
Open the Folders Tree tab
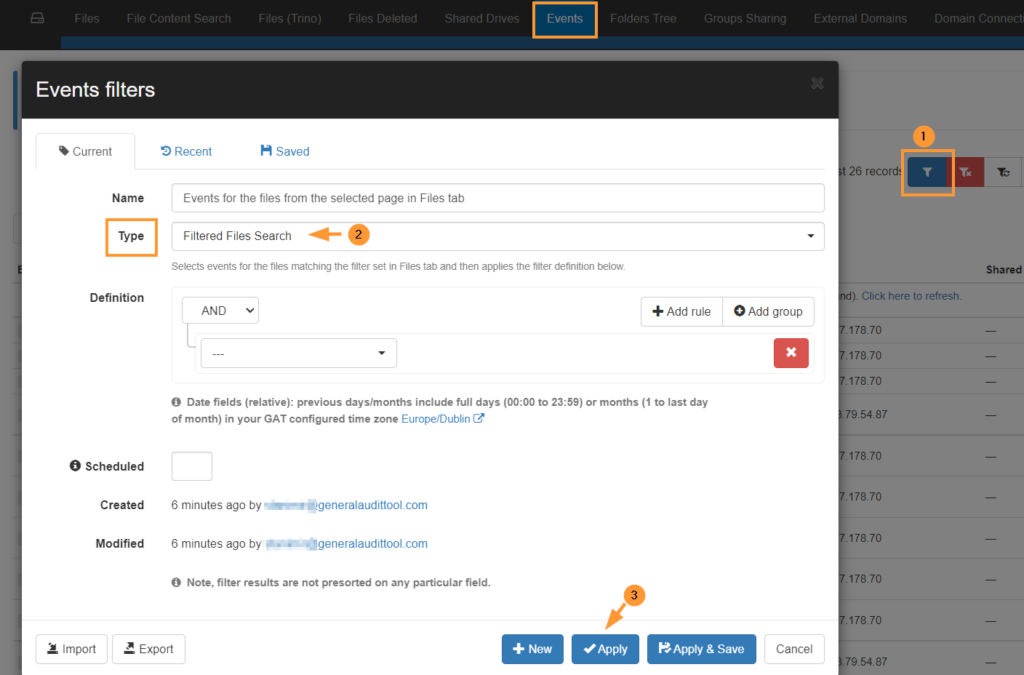(x=642, y=18)
